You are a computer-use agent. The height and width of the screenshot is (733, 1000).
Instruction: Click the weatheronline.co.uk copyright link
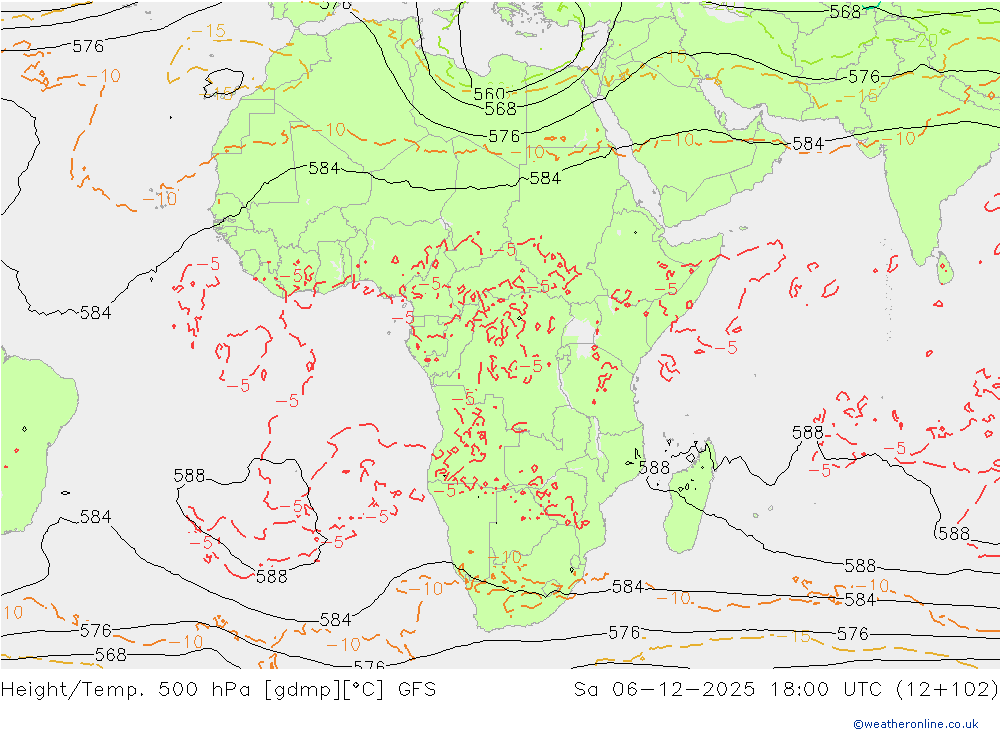(x=916, y=724)
